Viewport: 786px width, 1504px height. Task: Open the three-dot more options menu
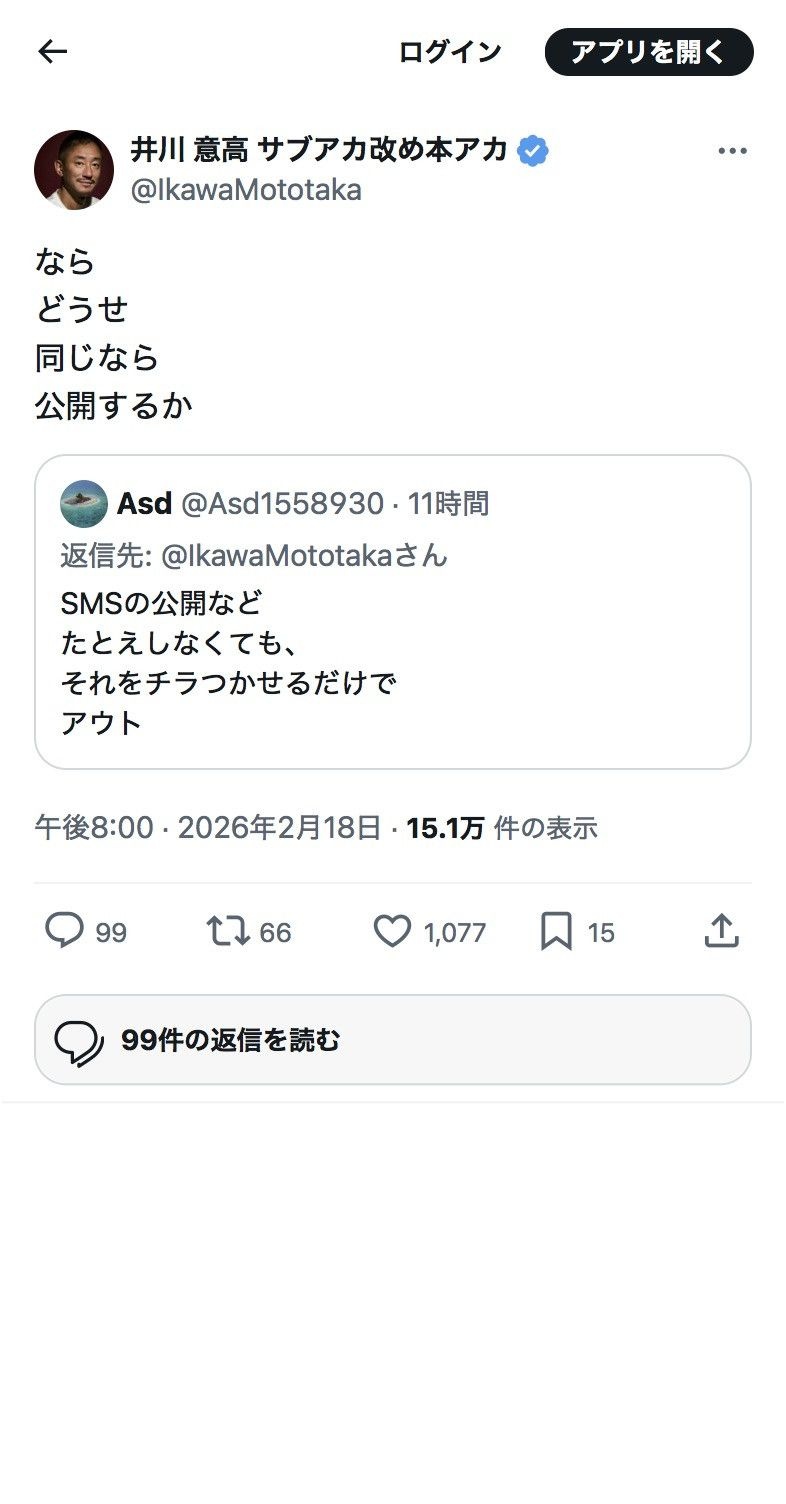[732, 151]
